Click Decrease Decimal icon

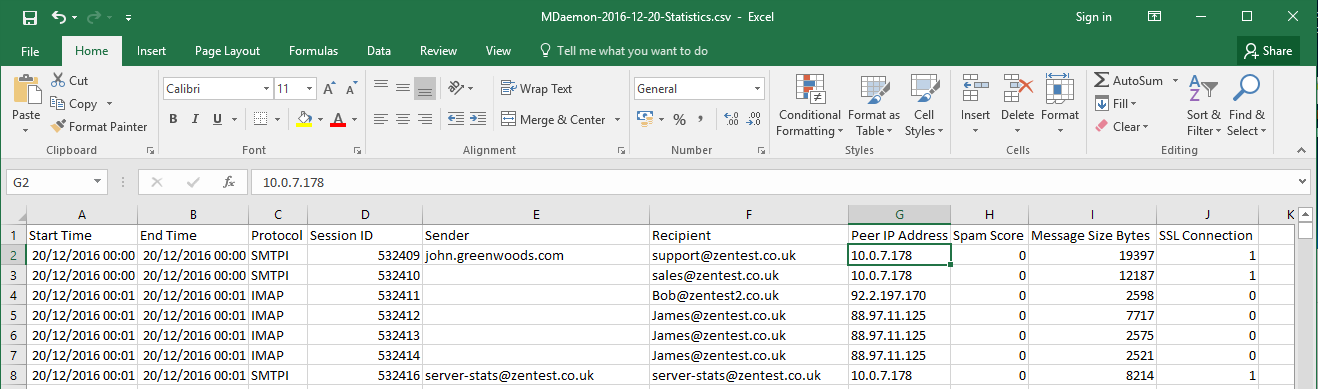pyautogui.click(x=753, y=119)
